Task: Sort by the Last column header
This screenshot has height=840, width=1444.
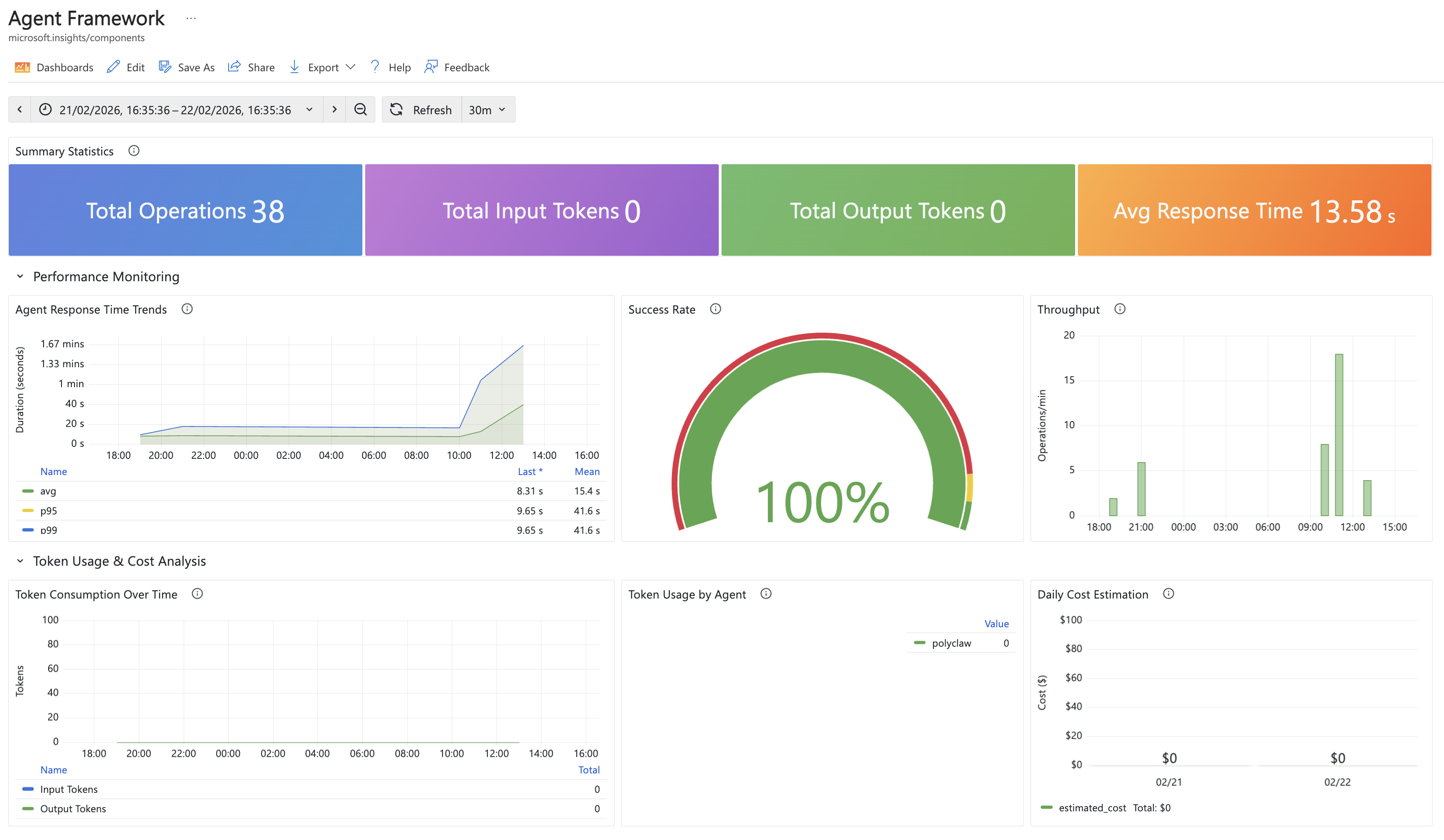Action: [530, 471]
